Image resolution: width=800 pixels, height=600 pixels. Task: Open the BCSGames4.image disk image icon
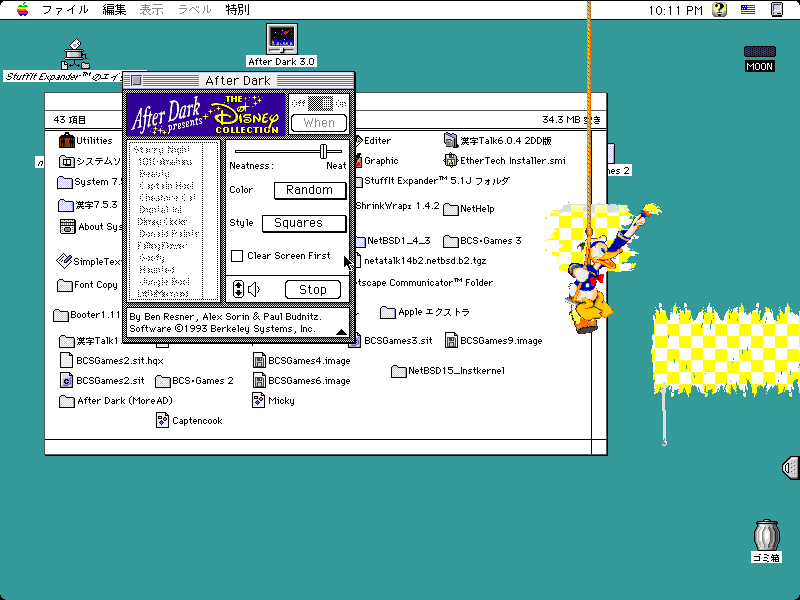tap(259, 361)
